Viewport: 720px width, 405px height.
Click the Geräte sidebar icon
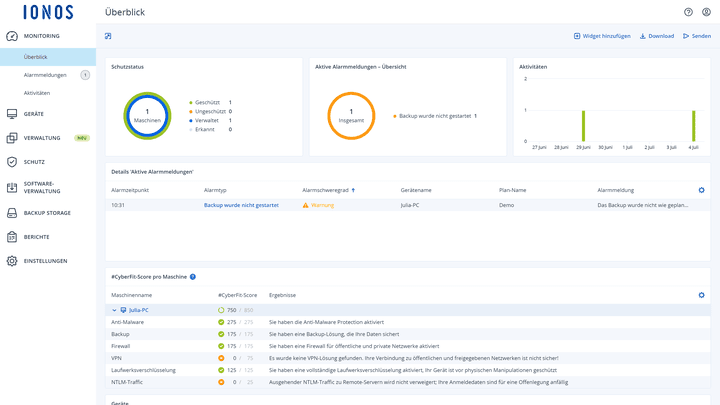[x=12, y=114]
